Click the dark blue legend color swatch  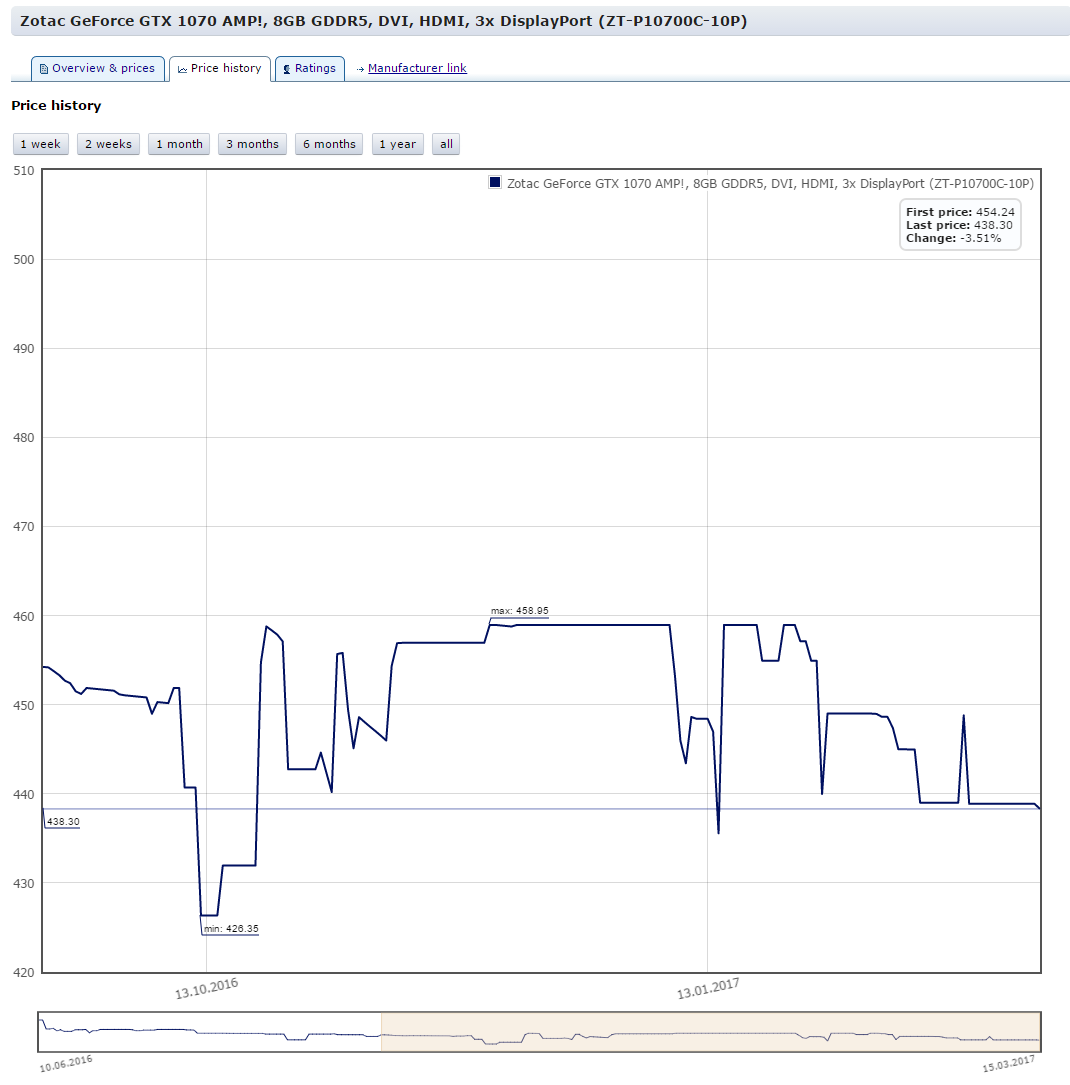pos(495,183)
